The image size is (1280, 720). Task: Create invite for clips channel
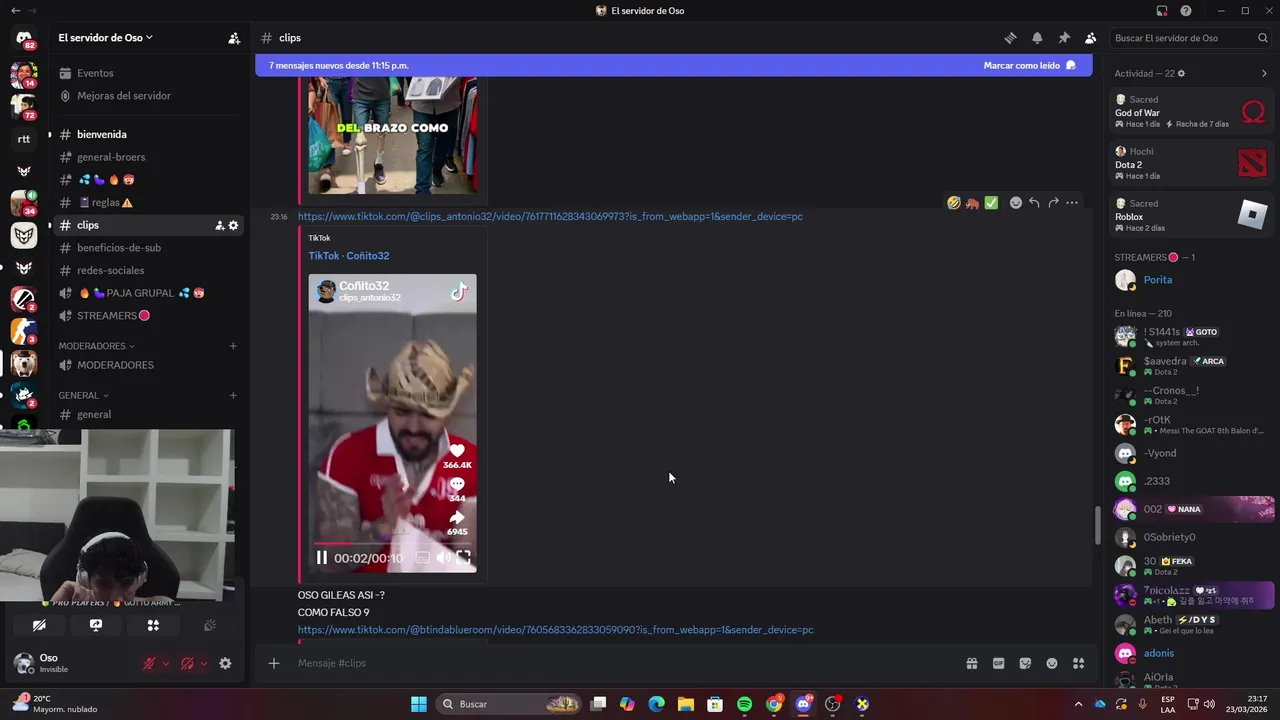(219, 225)
